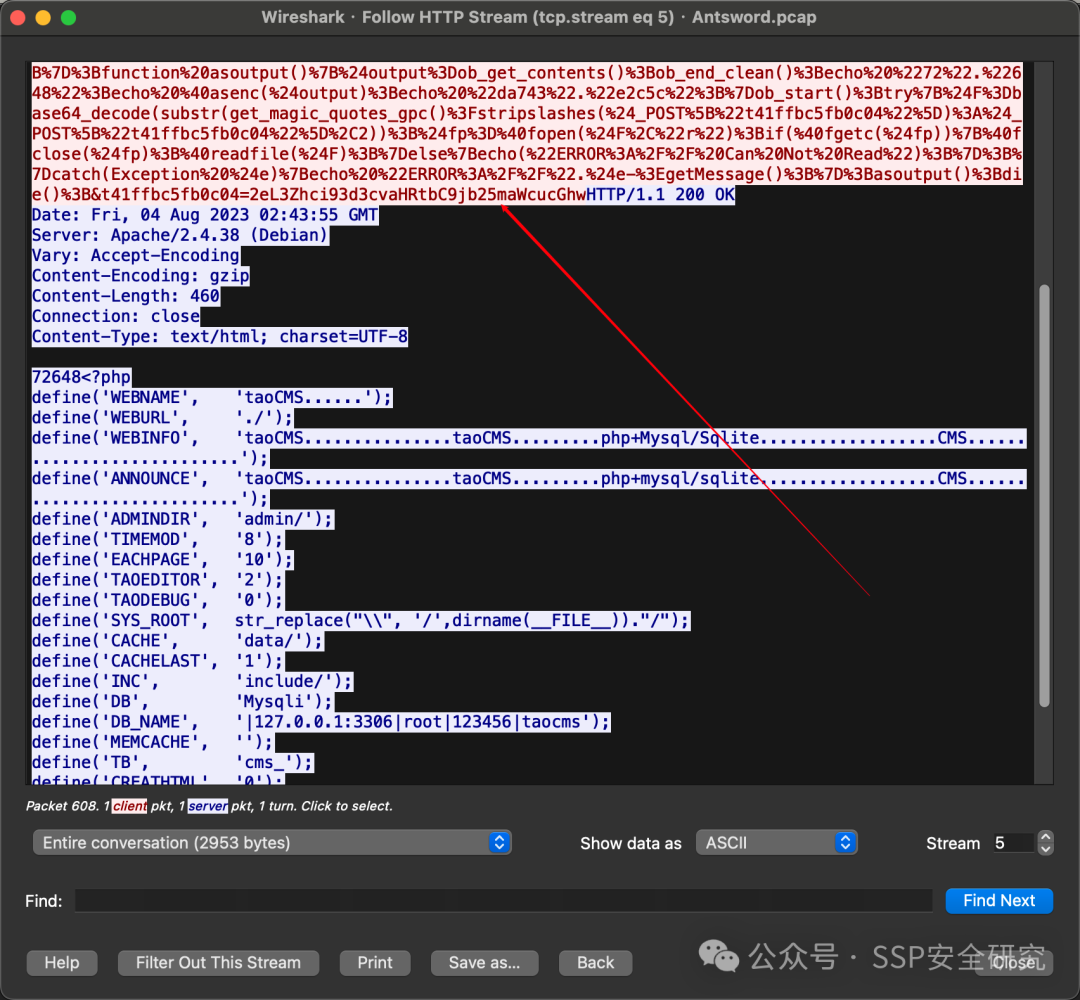Click the define('TAOEDITOR', '2') line

[x=158, y=580]
